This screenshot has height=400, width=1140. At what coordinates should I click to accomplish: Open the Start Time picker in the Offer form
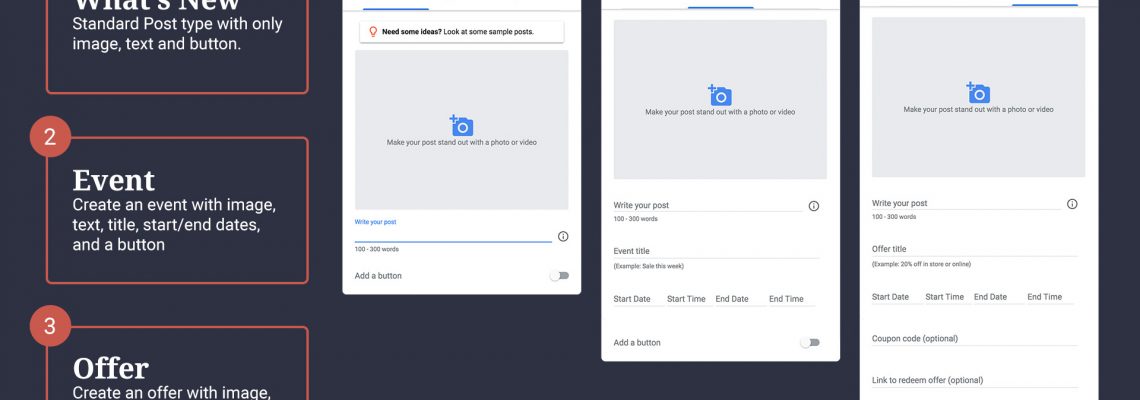click(x=944, y=297)
